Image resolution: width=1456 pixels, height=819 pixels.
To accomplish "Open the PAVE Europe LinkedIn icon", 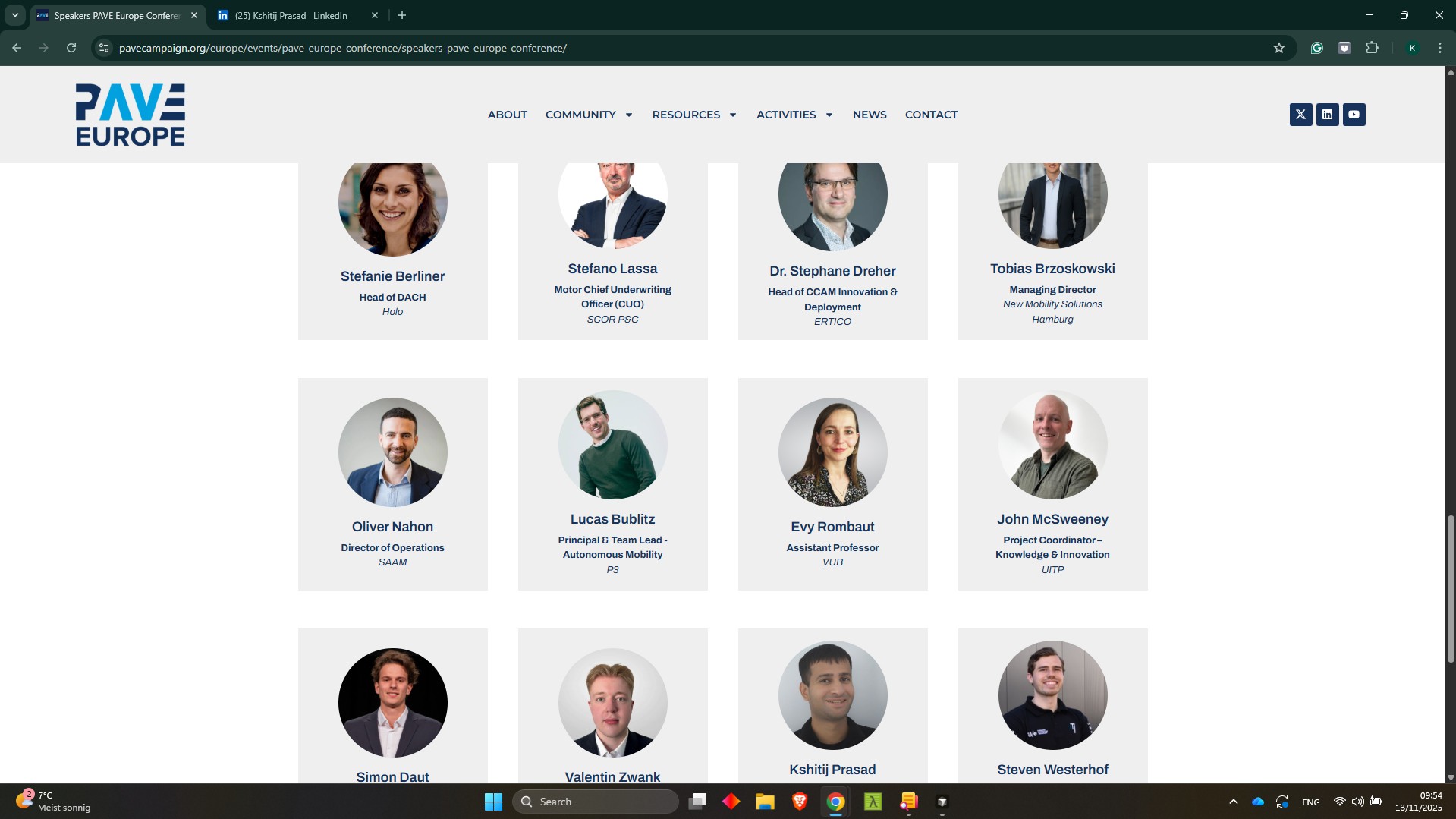I will [x=1327, y=115].
